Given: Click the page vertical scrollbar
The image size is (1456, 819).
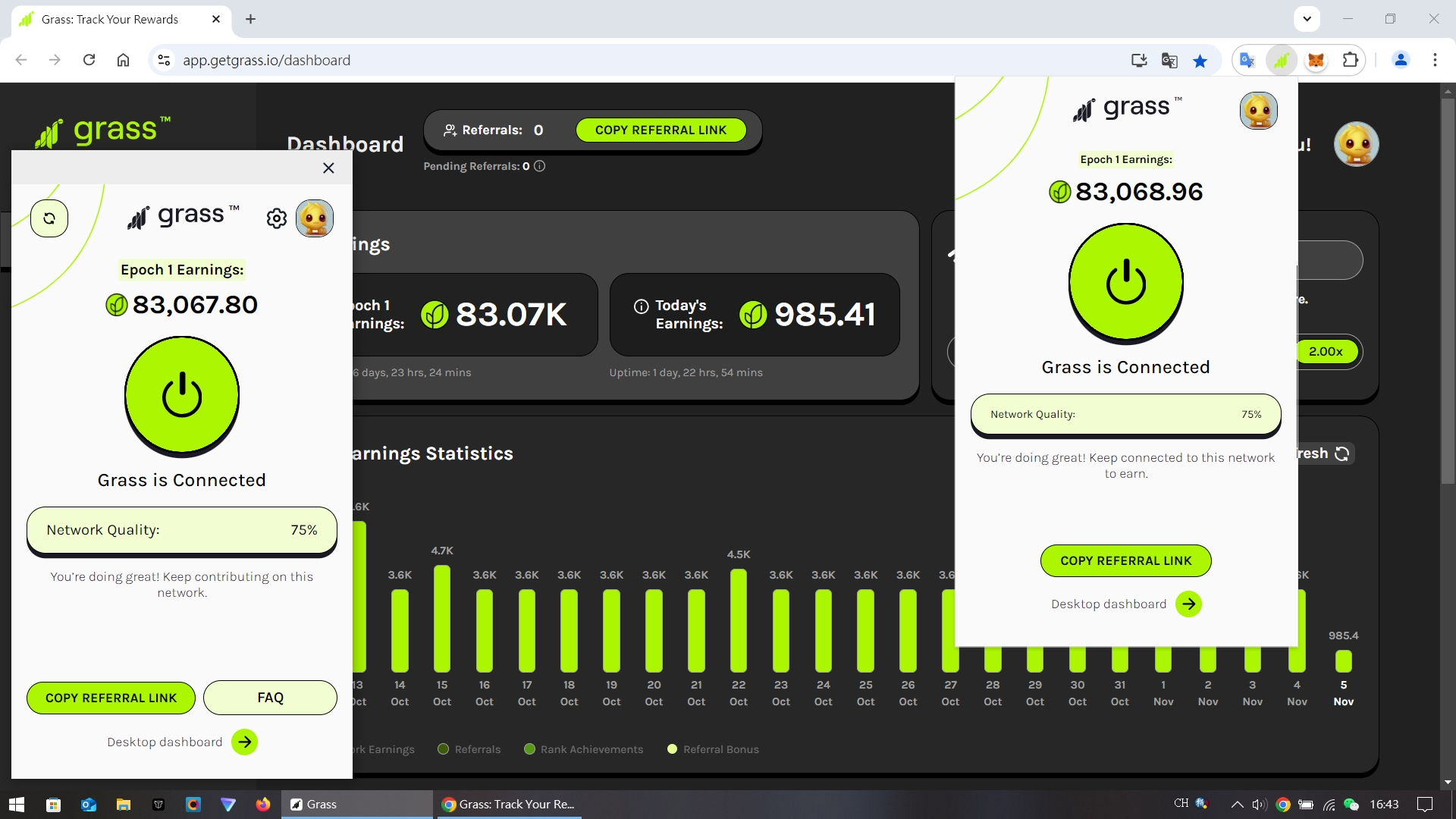Looking at the screenshot, I should click(1447, 292).
